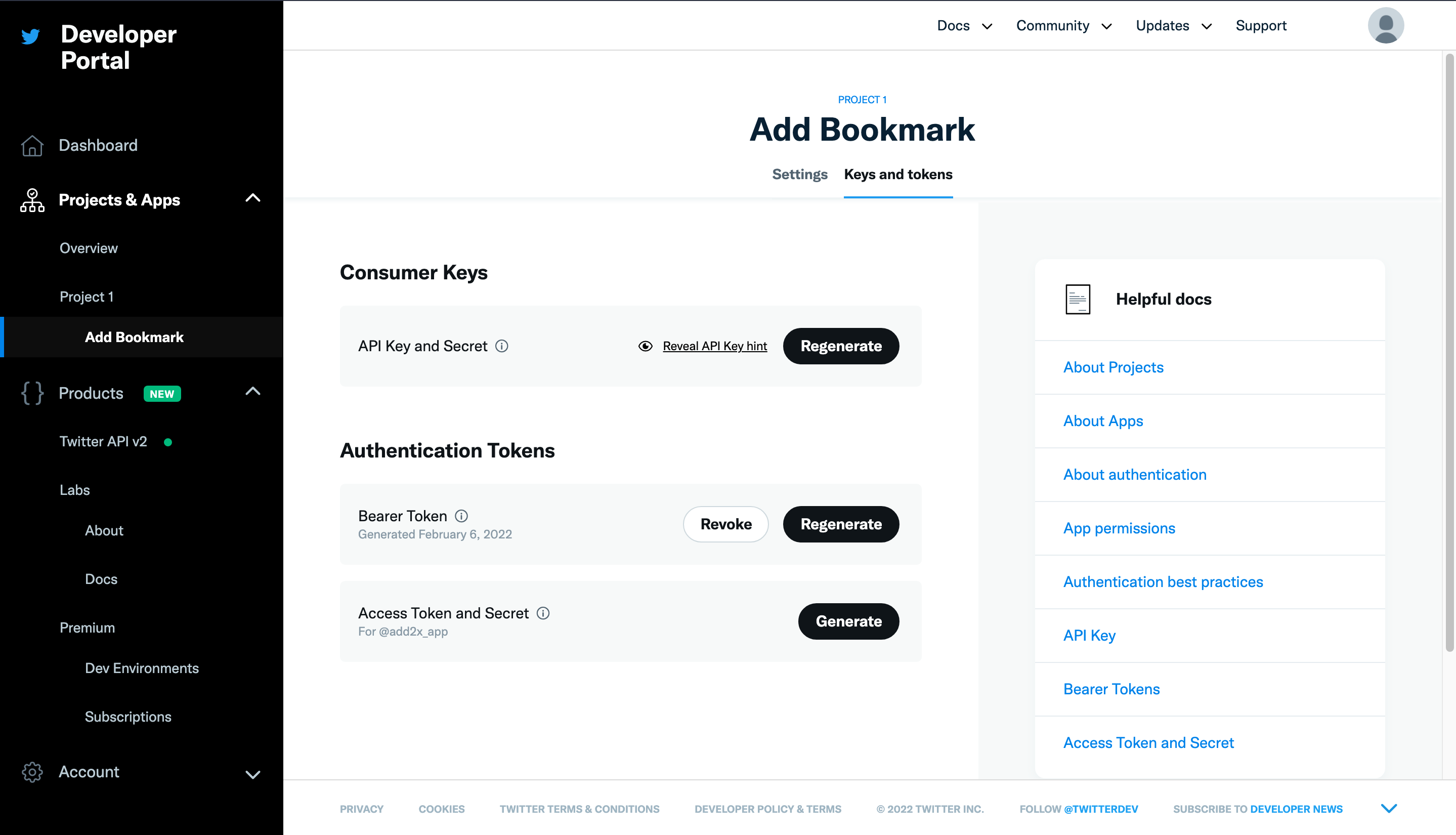1456x835 pixels.
Task: Click the Developer Portal title
Action: (119, 47)
